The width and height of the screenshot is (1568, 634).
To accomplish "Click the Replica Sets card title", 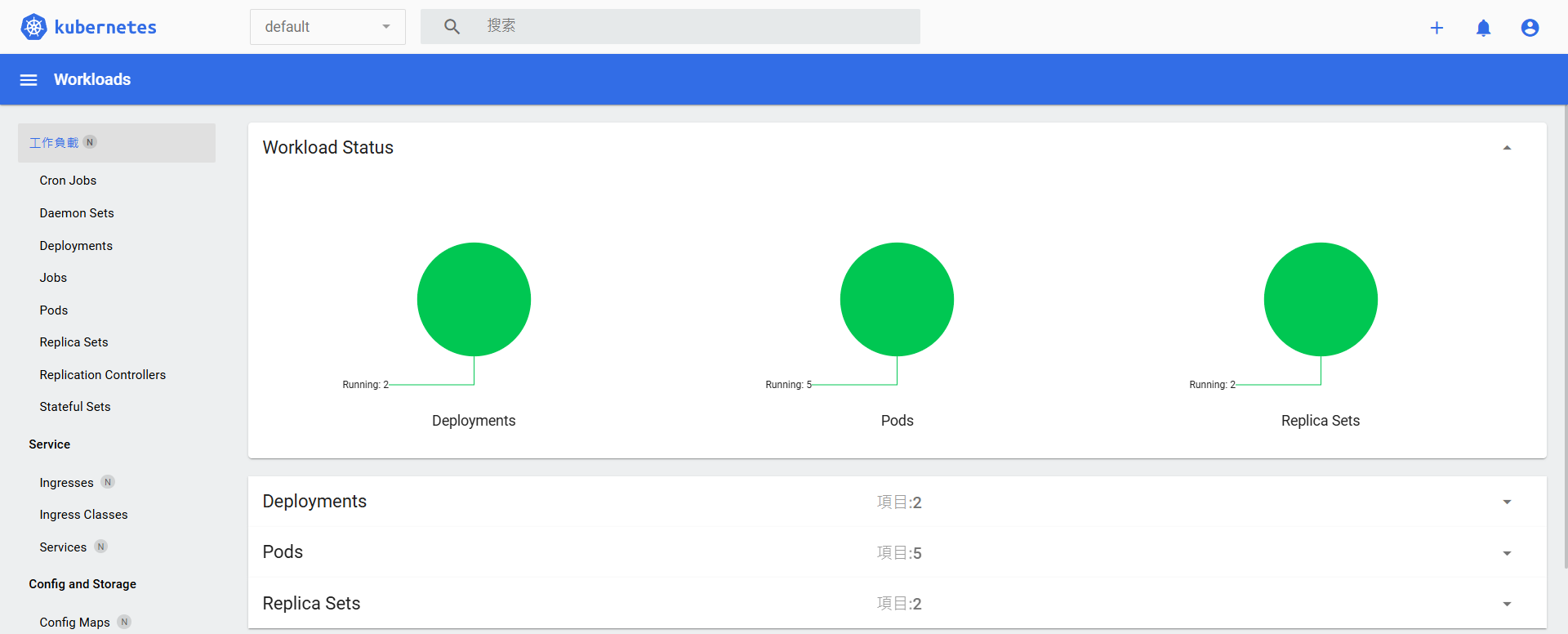I will tap(311, 604).
